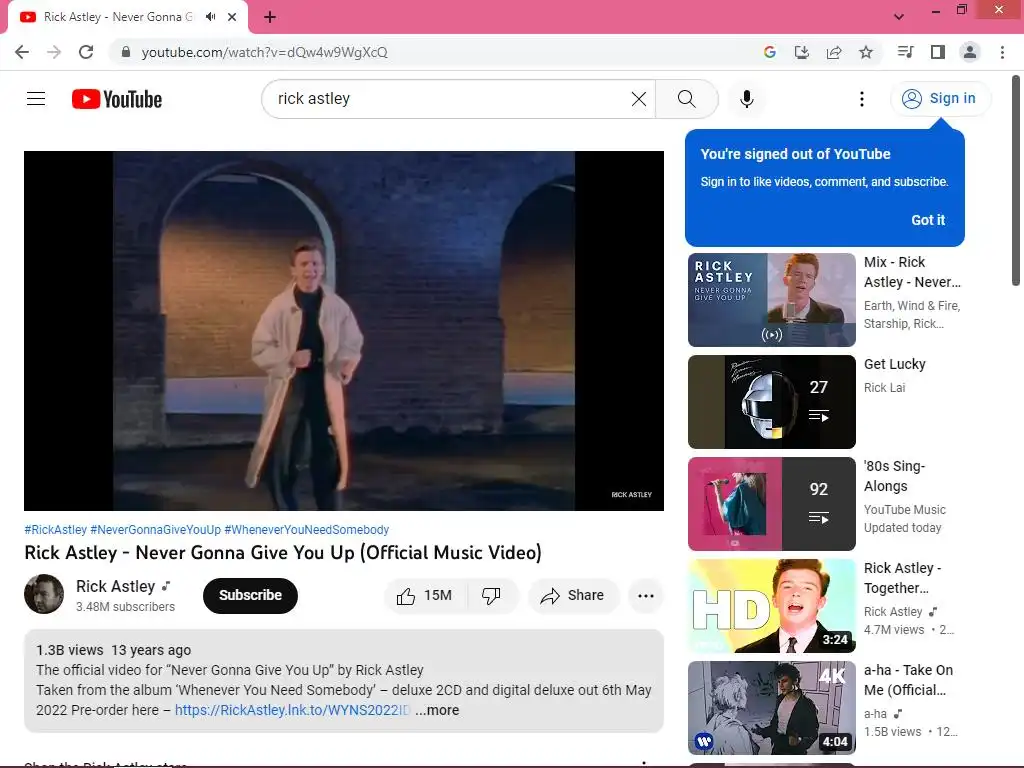The image size is (1024, 768).
Task: Click the page vertical scrollbar
Action: tap(1016, 180)
